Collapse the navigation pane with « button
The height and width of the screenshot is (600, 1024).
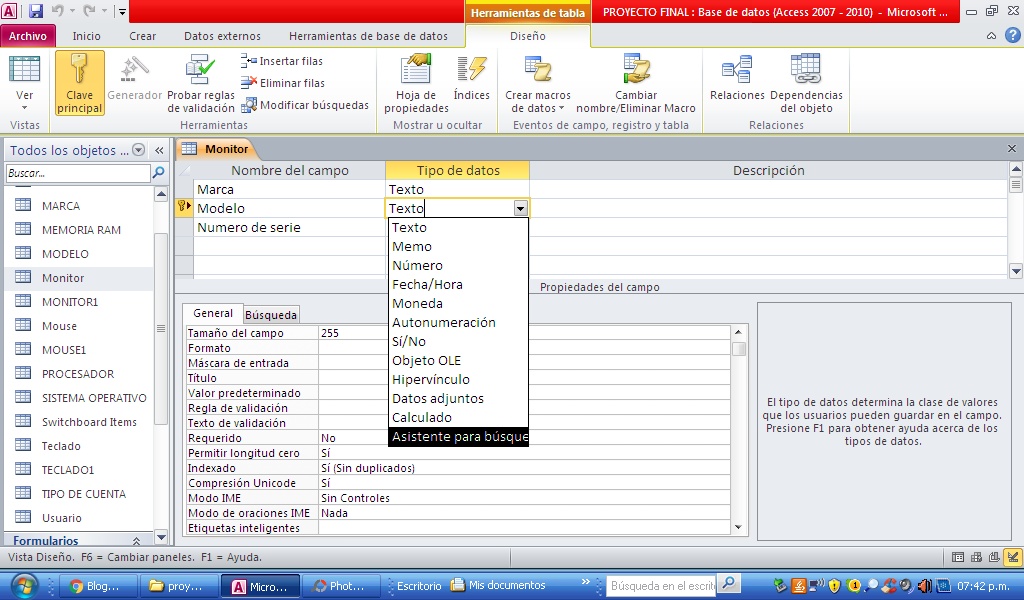tap(160, 149)
